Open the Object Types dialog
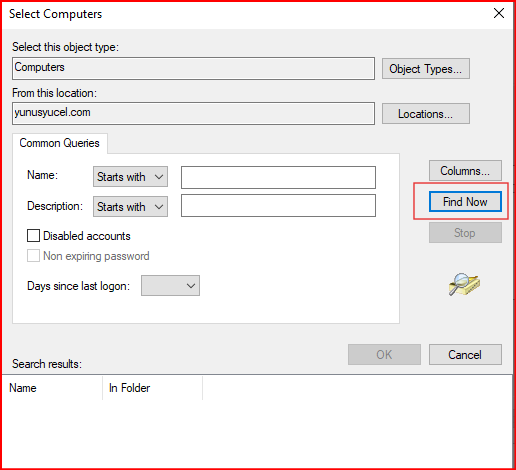516x470 pixels. (x=426, y=69)
